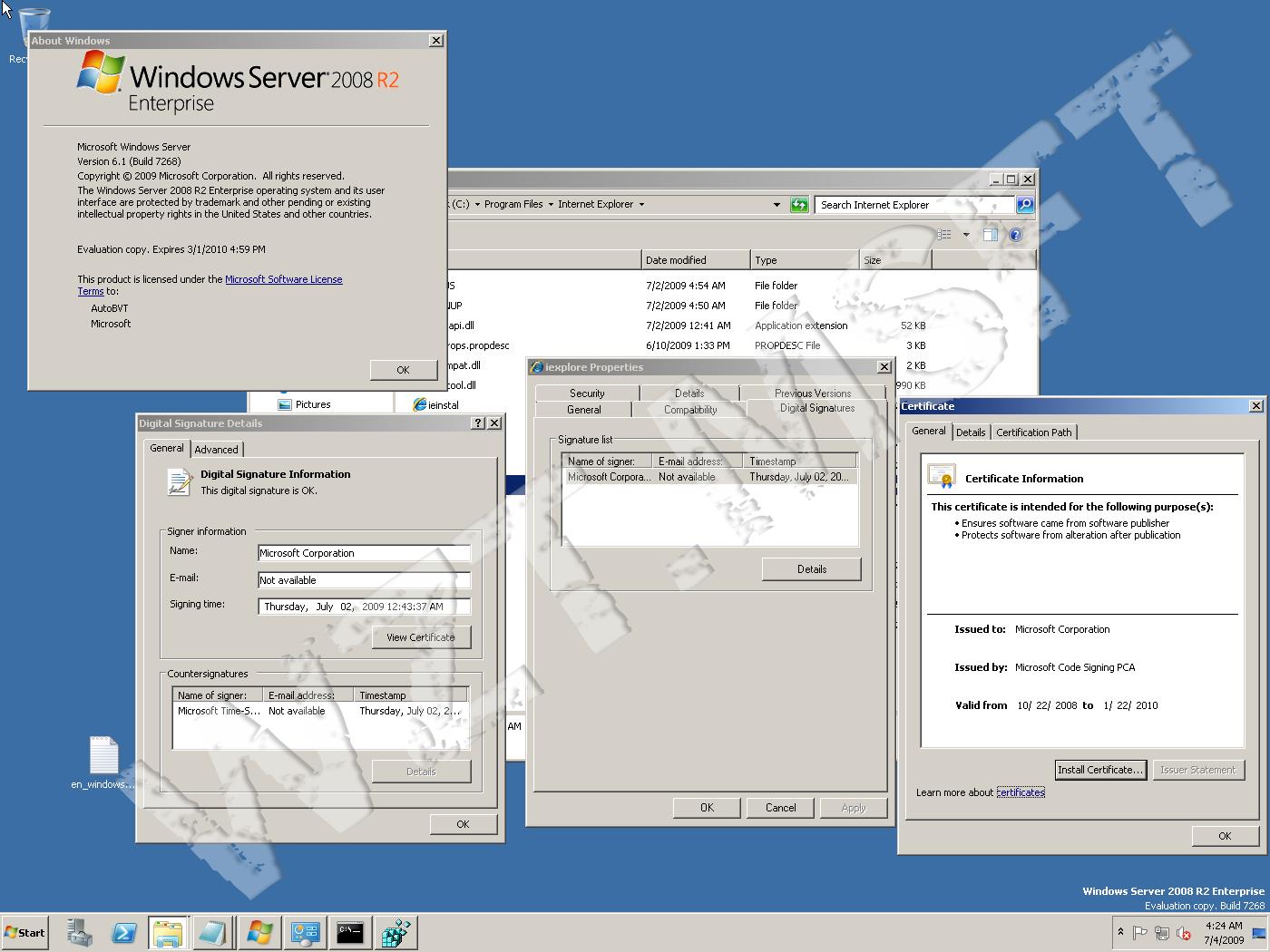Viewport: 1270px width, 952px height.
Task: Click Name of signer column in Countersignatures
Action: click(218, 695)
